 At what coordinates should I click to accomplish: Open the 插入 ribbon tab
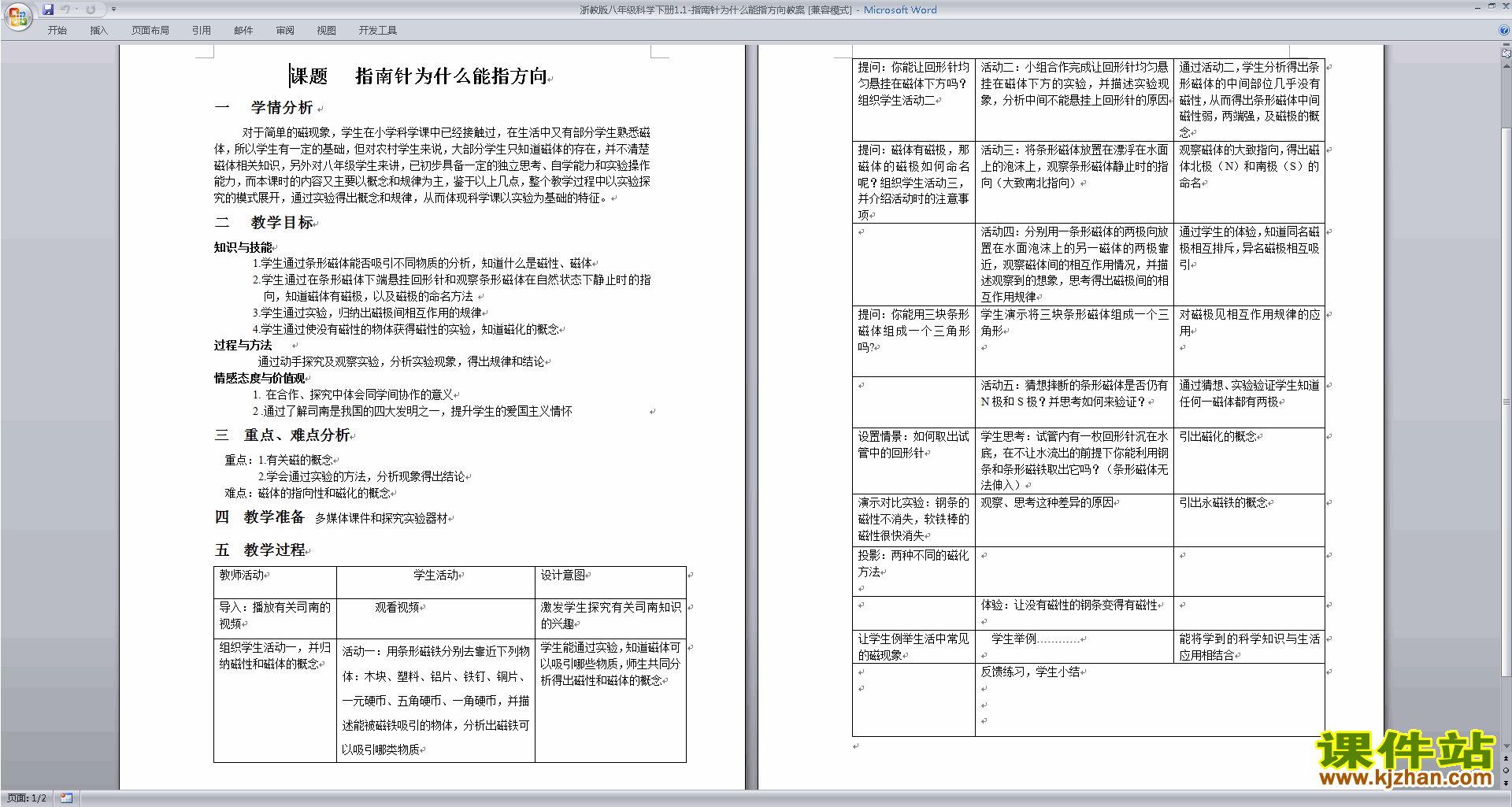[x=98, y=30]
